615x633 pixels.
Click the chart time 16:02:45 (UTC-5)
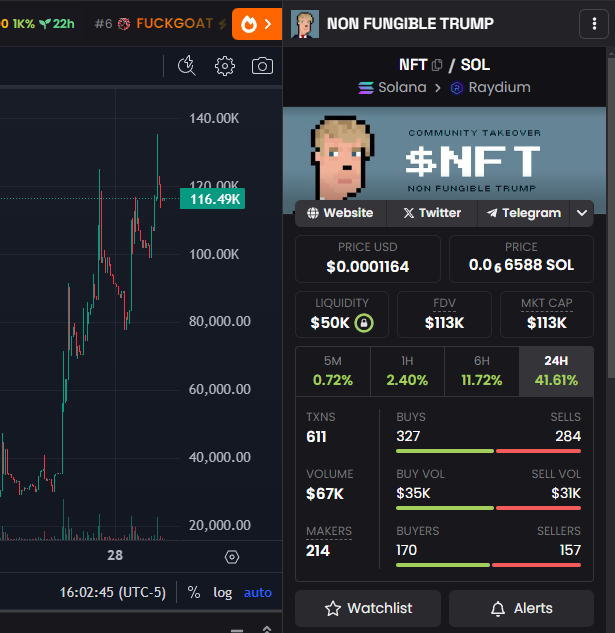tap(113, 592)
